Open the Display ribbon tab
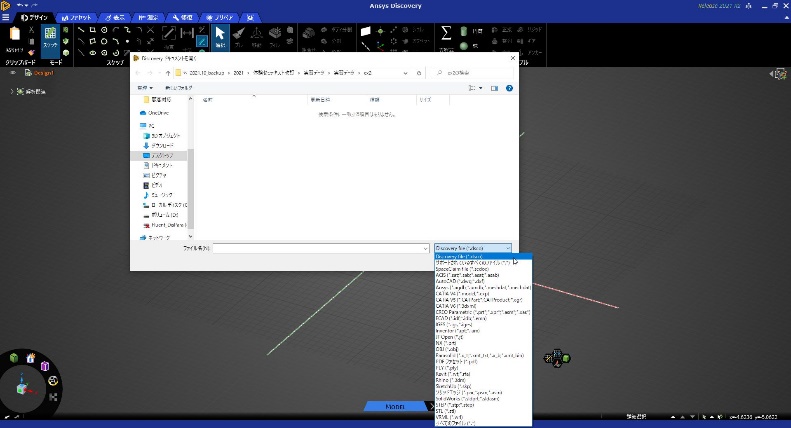The image size is (791, 428). pos(115,17)
